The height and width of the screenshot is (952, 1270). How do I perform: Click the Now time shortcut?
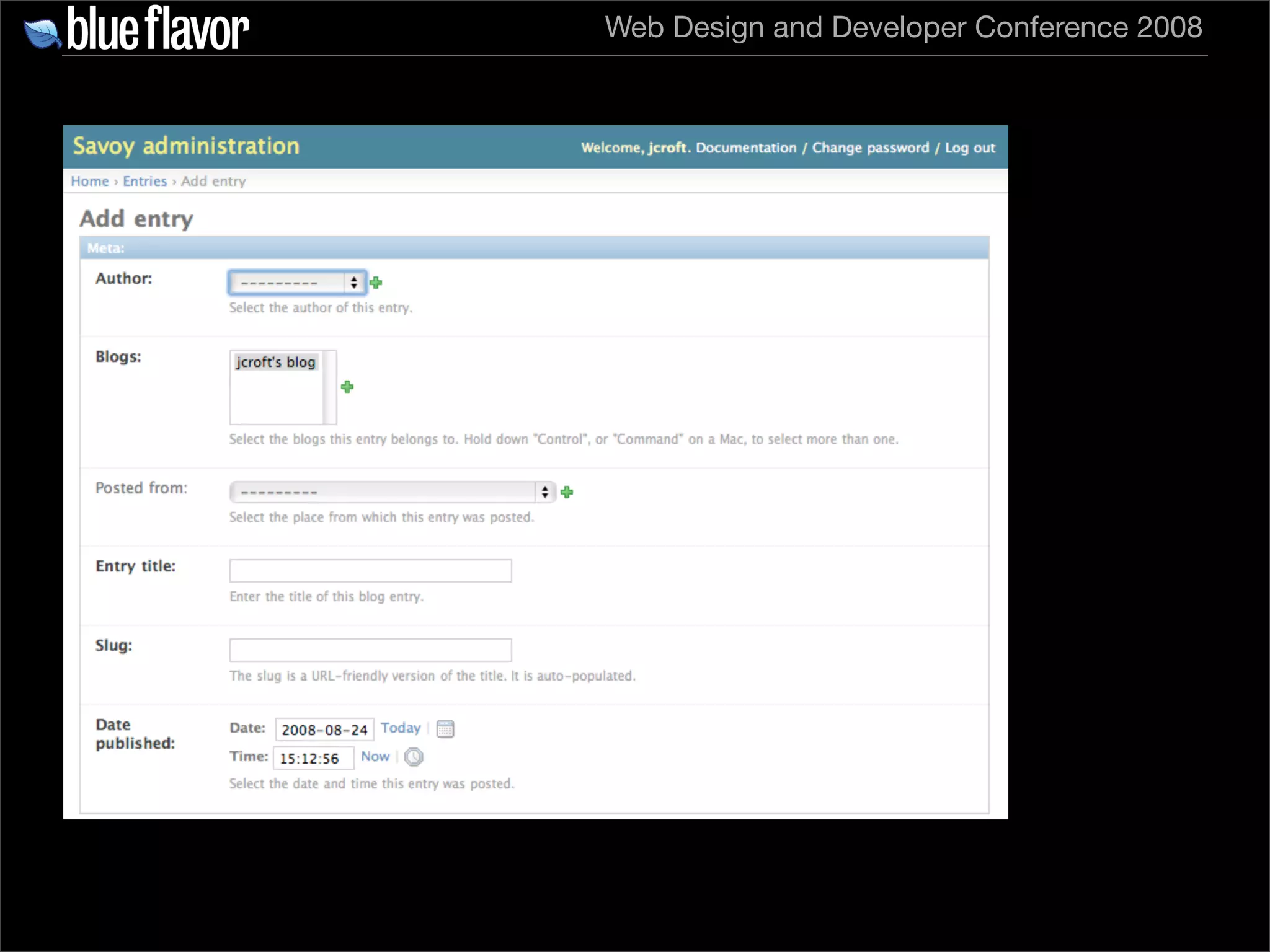click(x=375, y=756)
